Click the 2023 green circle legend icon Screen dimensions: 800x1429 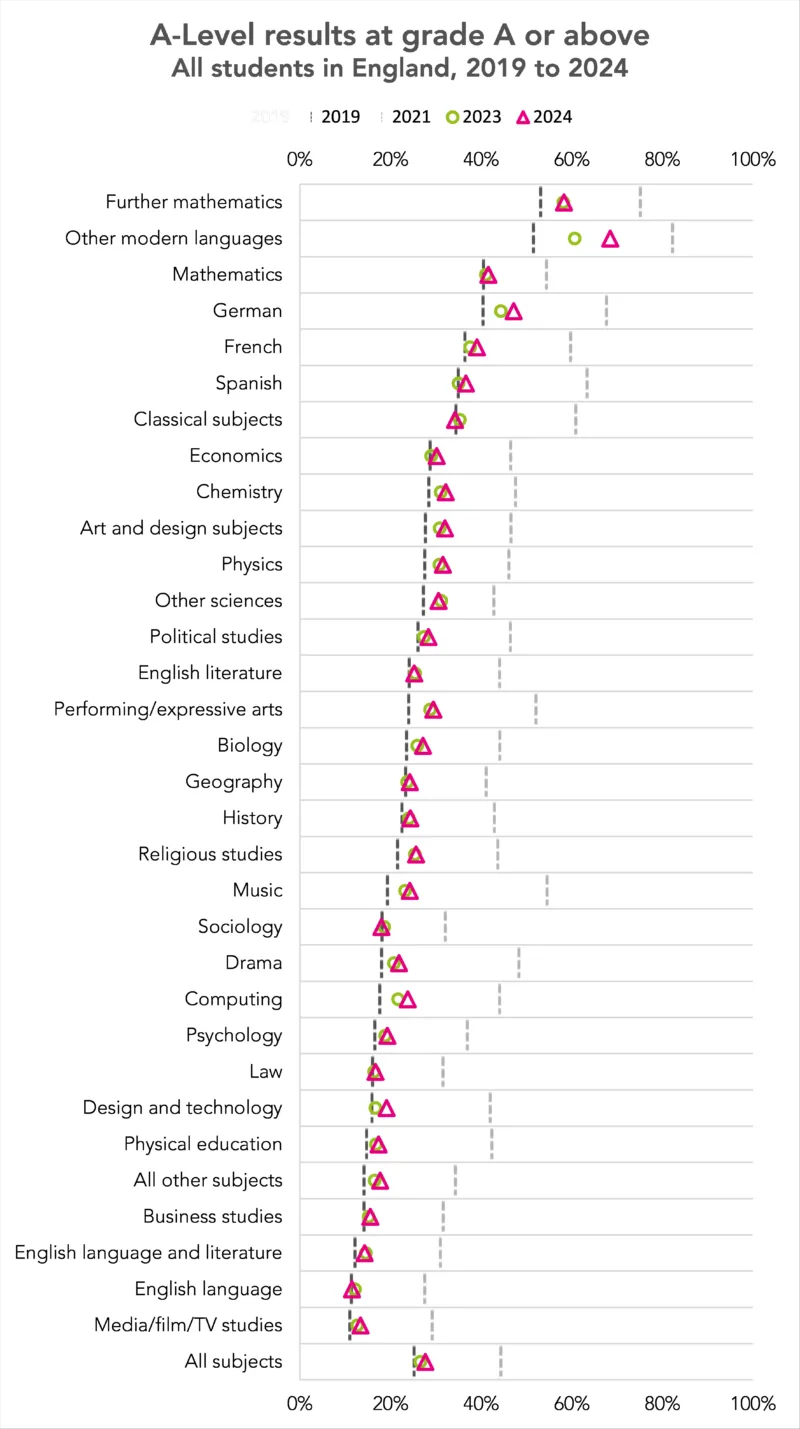pyautogui.click(x=452, y=117)
